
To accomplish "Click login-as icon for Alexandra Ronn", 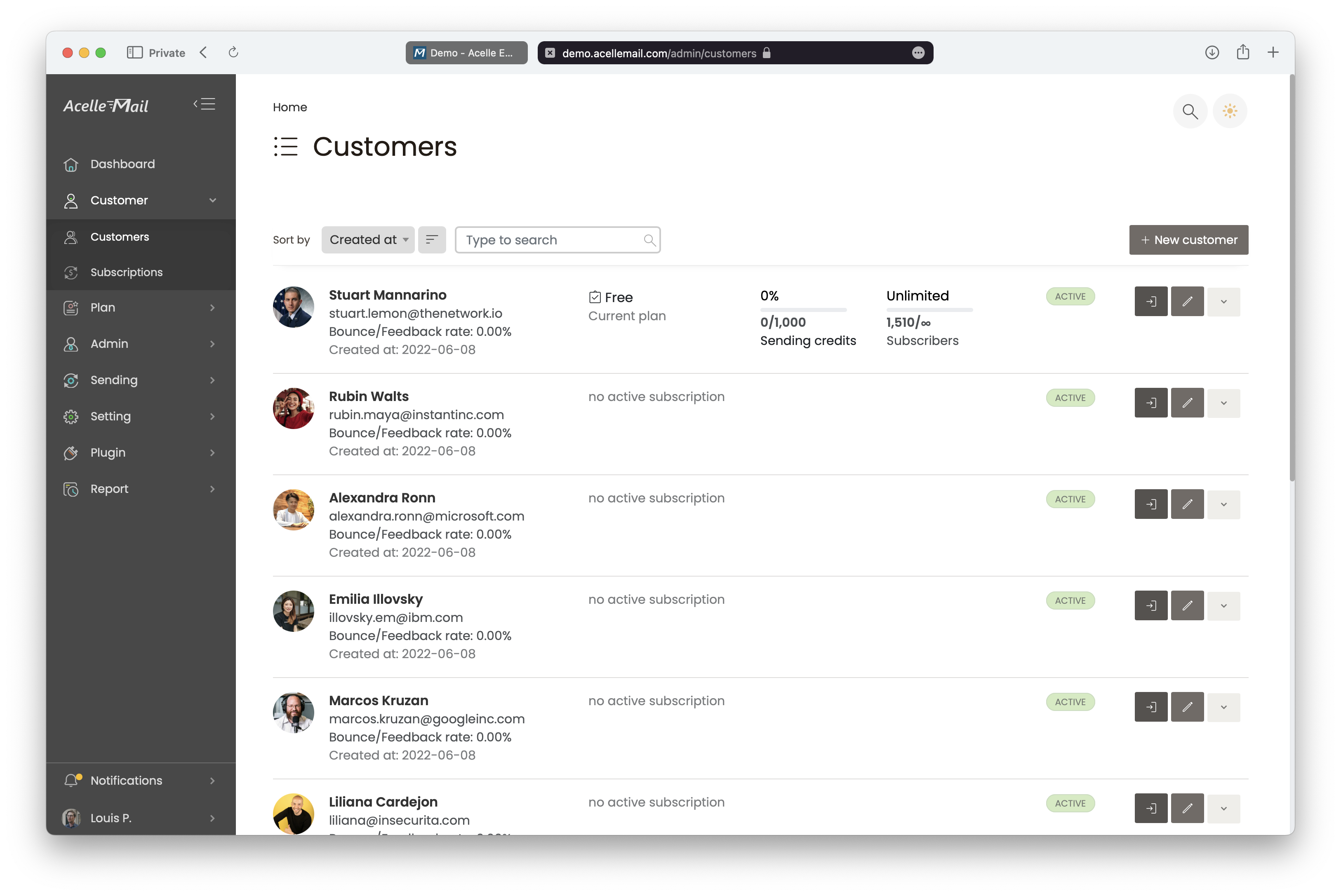I will click(1150, 504).
